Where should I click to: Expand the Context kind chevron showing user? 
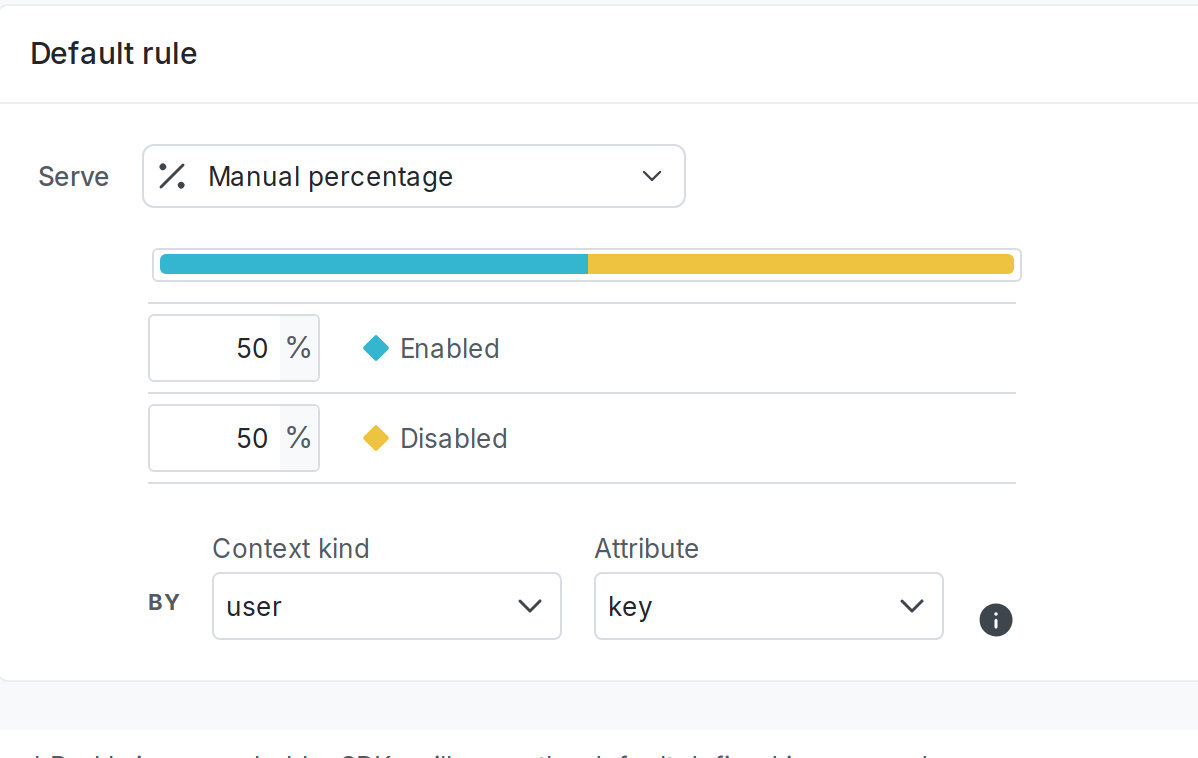(530, 606)
